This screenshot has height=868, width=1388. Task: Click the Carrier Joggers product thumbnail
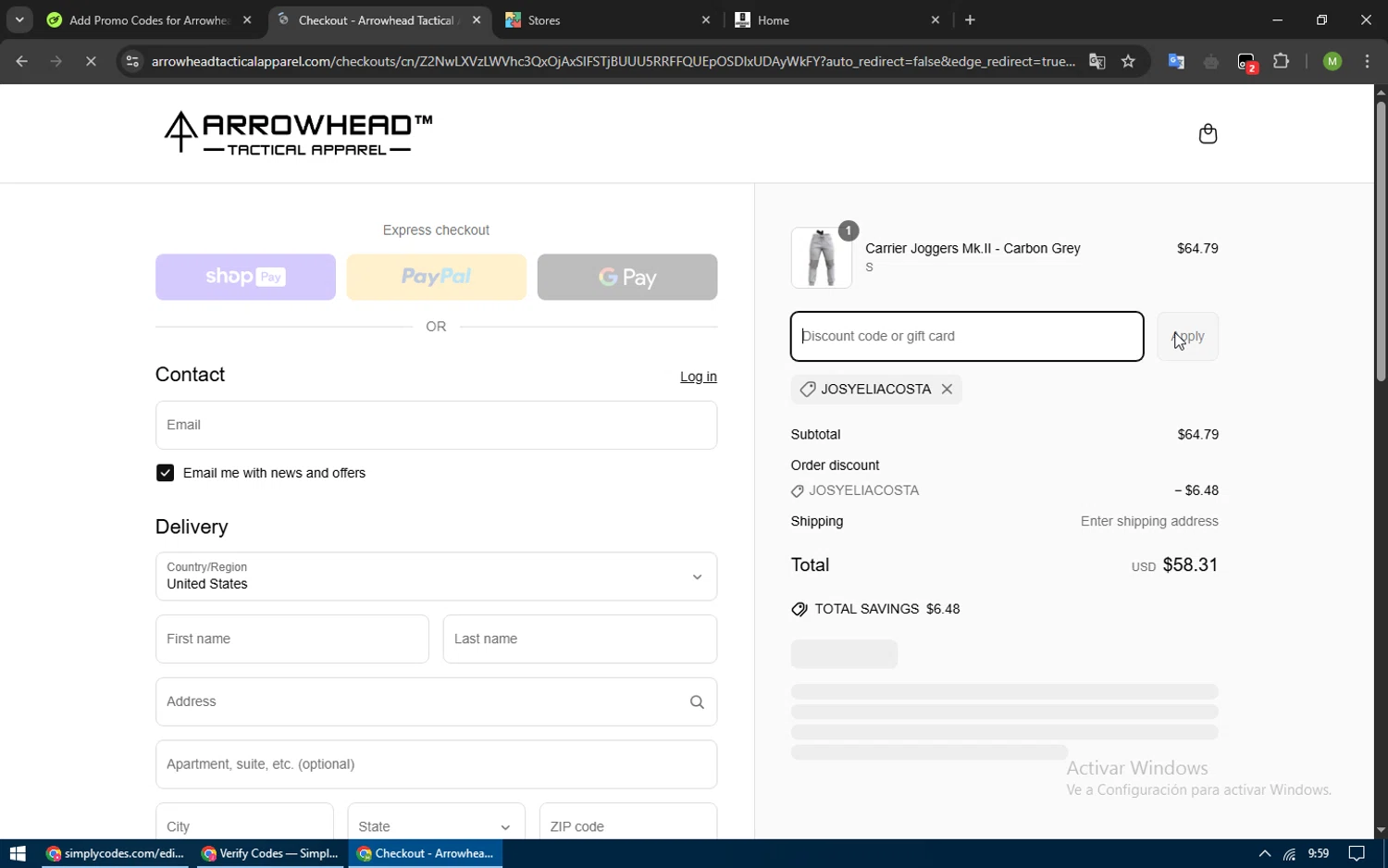[822, 258]
